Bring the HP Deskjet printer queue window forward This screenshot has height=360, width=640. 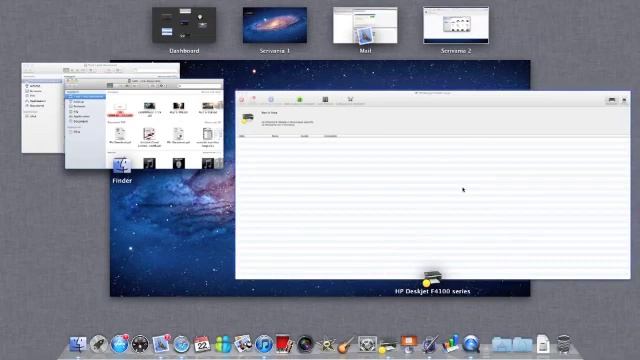tap(433, 185)
